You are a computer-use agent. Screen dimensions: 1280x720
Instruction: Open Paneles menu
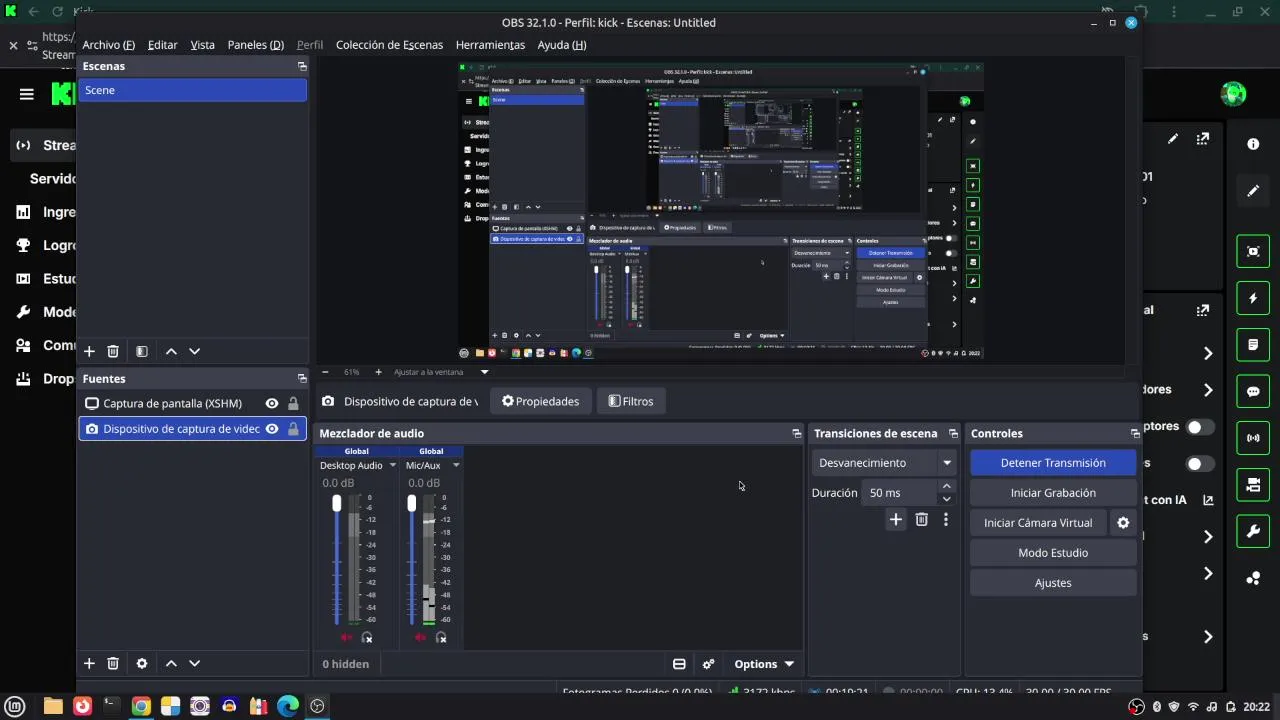point(256,45)
